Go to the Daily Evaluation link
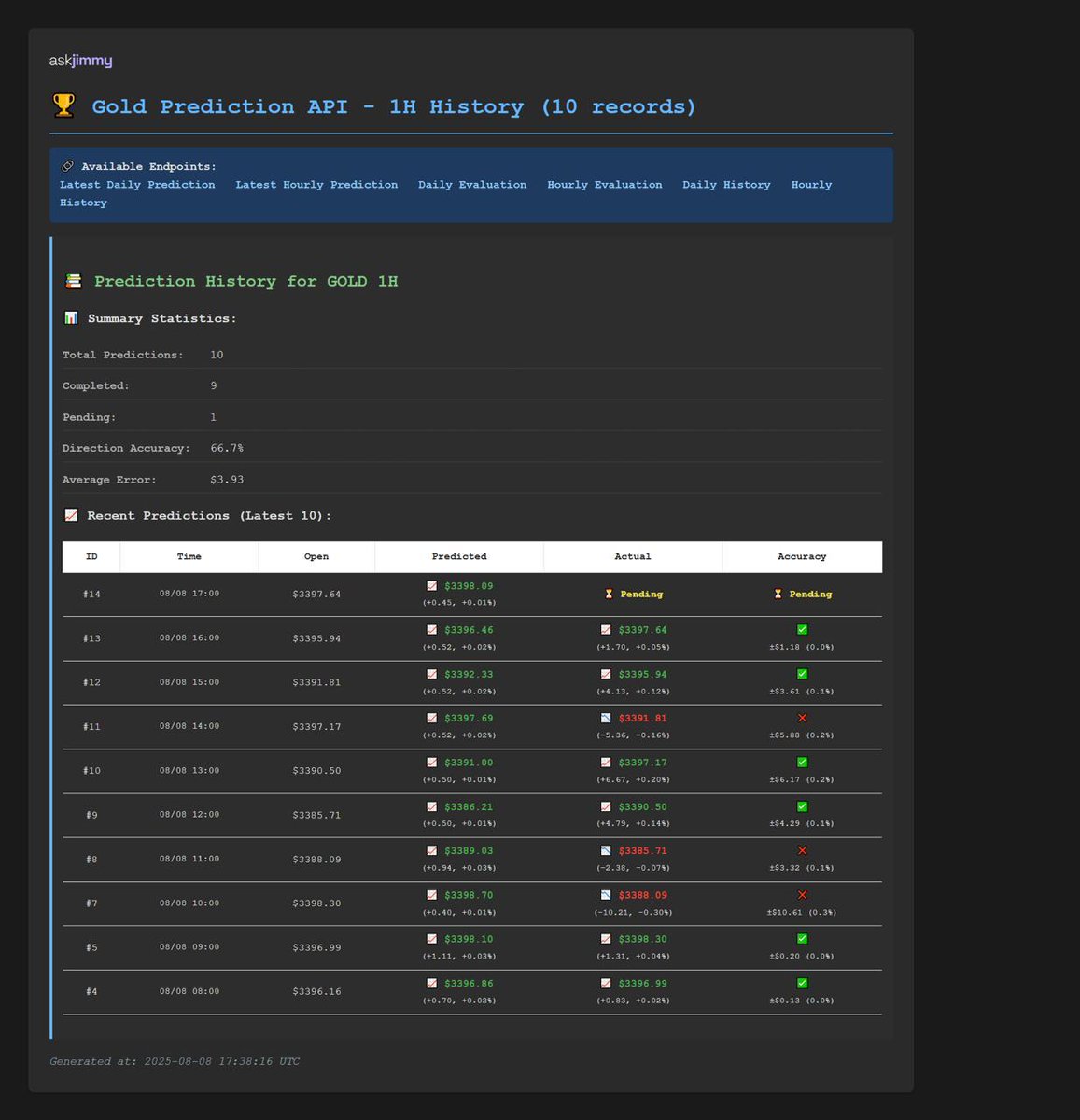The width and height of the screenshot is (1080, 1120). point(472,185)
